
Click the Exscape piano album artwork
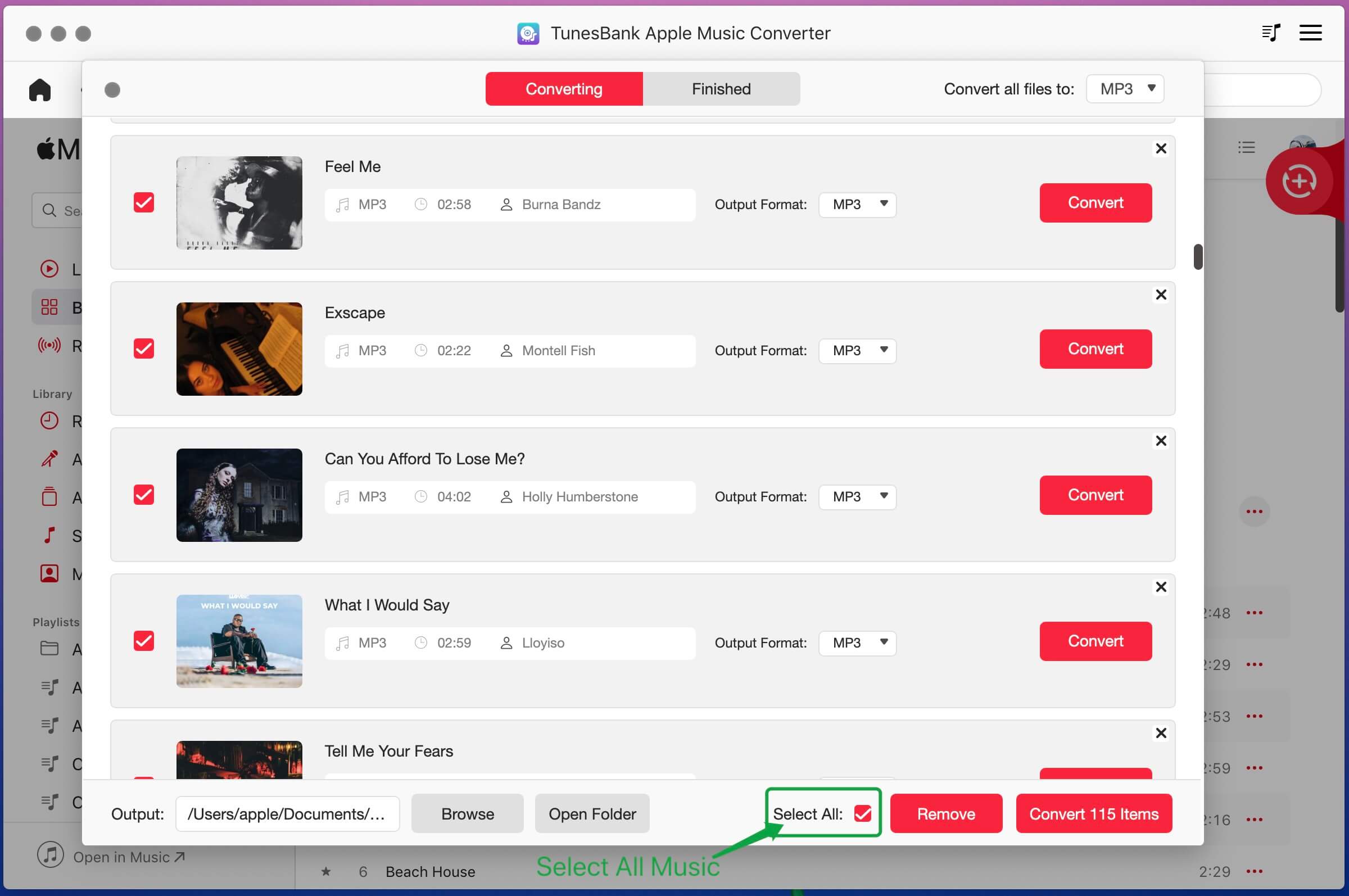click(x=239, y=349)
